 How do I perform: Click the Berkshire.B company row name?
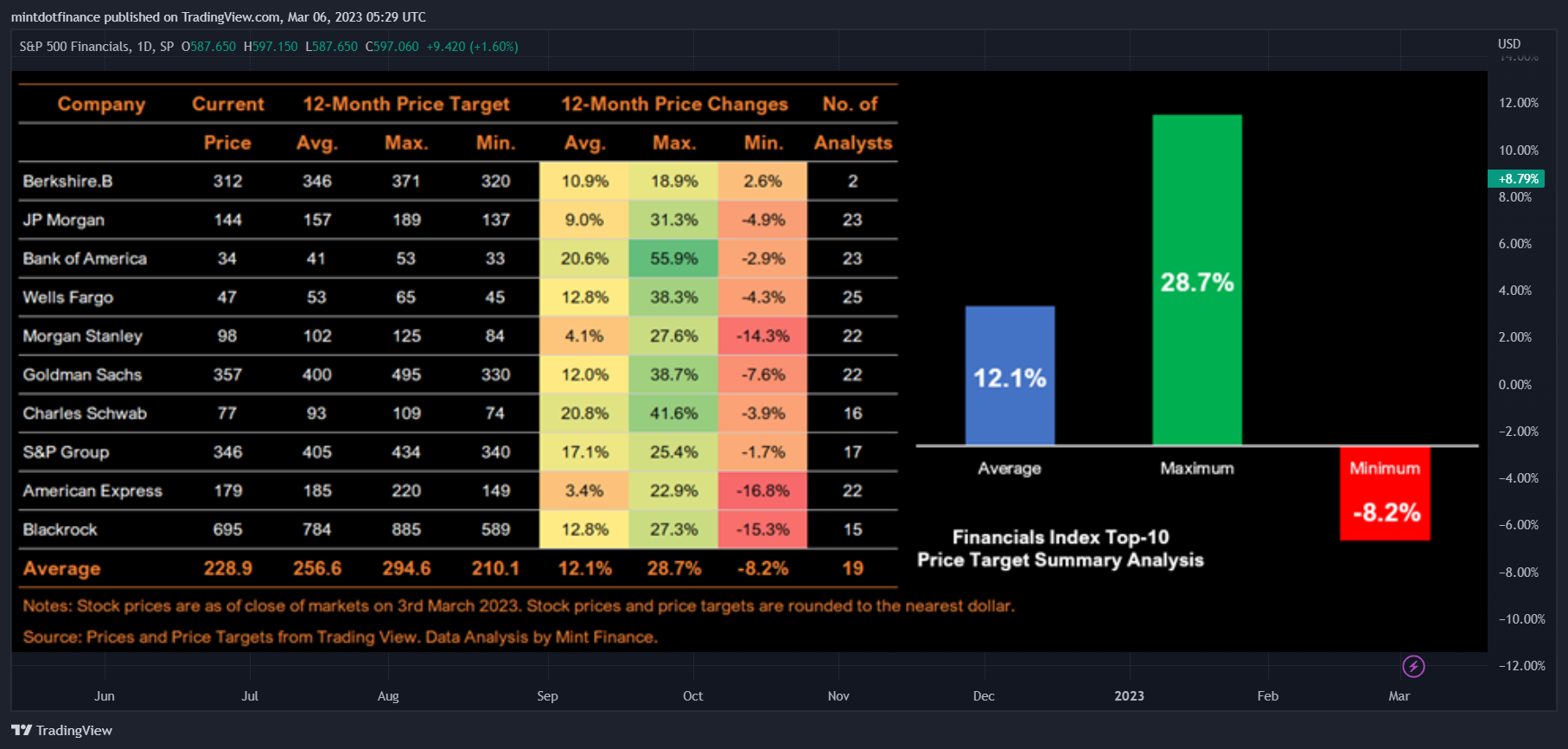click(x=67, y=181)
